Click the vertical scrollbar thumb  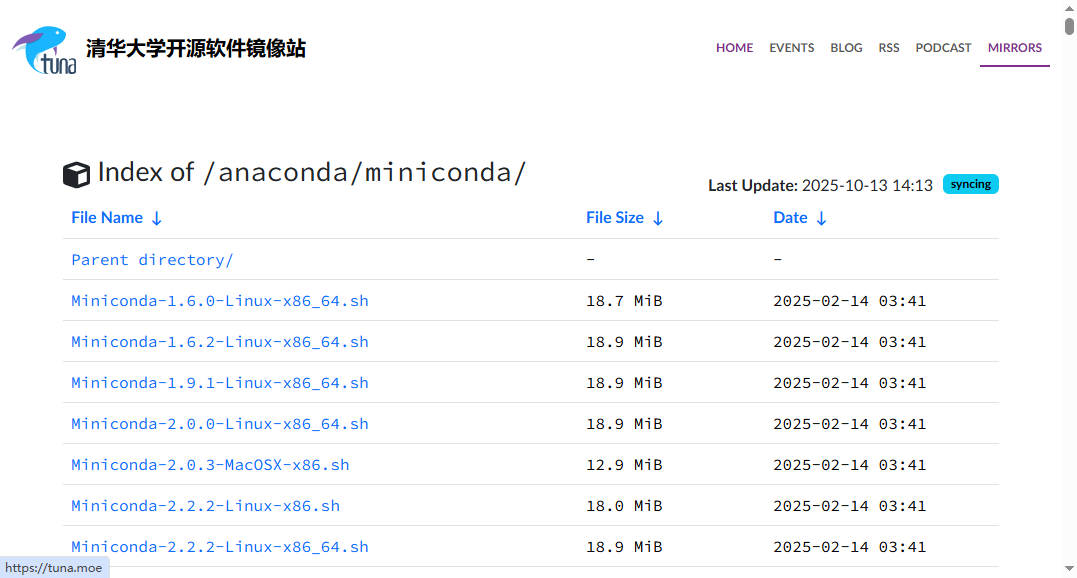(1069, 25)
